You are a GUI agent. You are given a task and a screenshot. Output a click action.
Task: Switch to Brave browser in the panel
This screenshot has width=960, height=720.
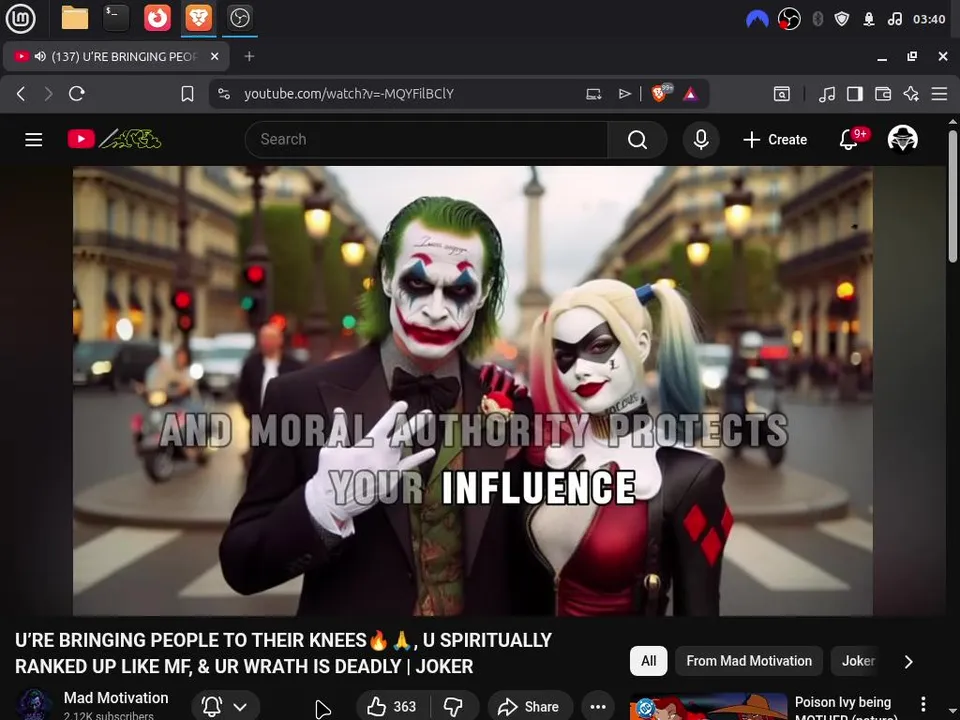pos(198,18)
